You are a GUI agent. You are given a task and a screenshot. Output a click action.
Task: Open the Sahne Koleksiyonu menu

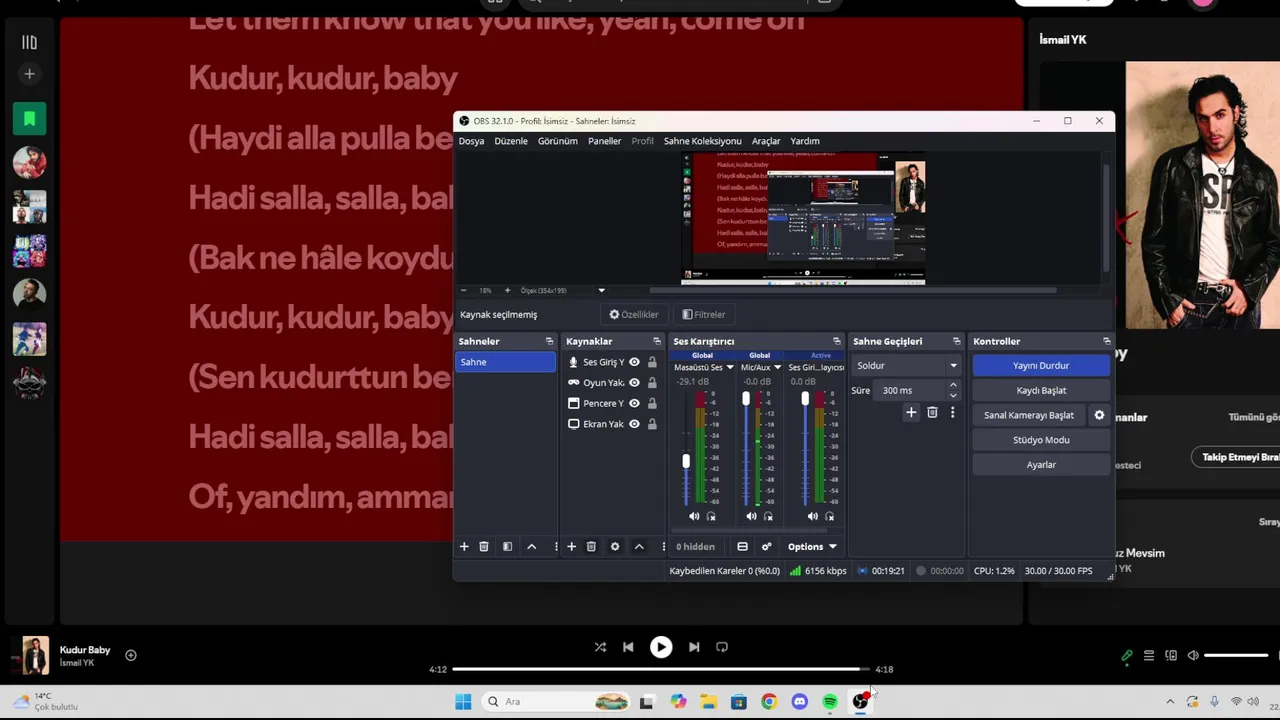(703, 141)
